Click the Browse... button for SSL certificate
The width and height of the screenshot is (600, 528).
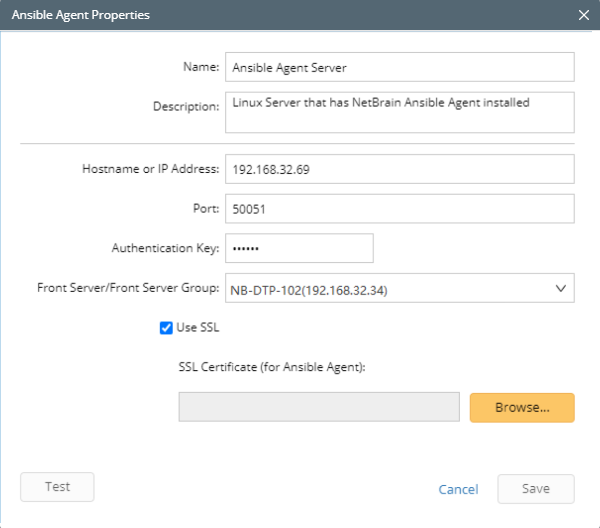click(522, 407)
